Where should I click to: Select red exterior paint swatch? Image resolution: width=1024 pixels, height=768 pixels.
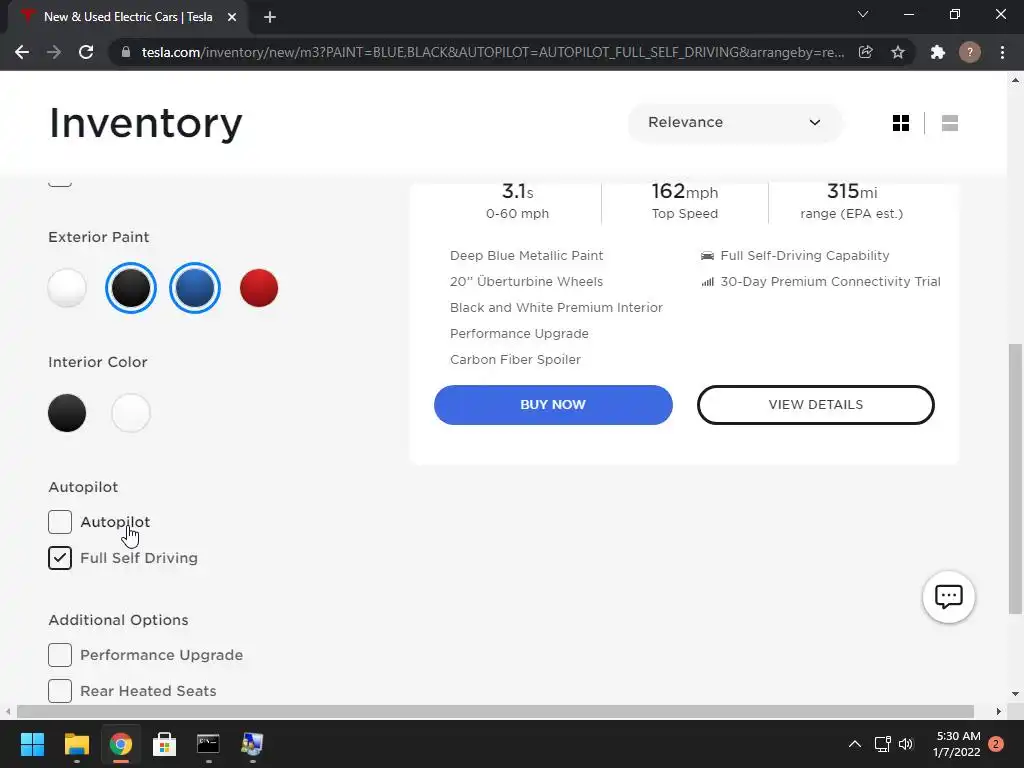pos(259,287)
